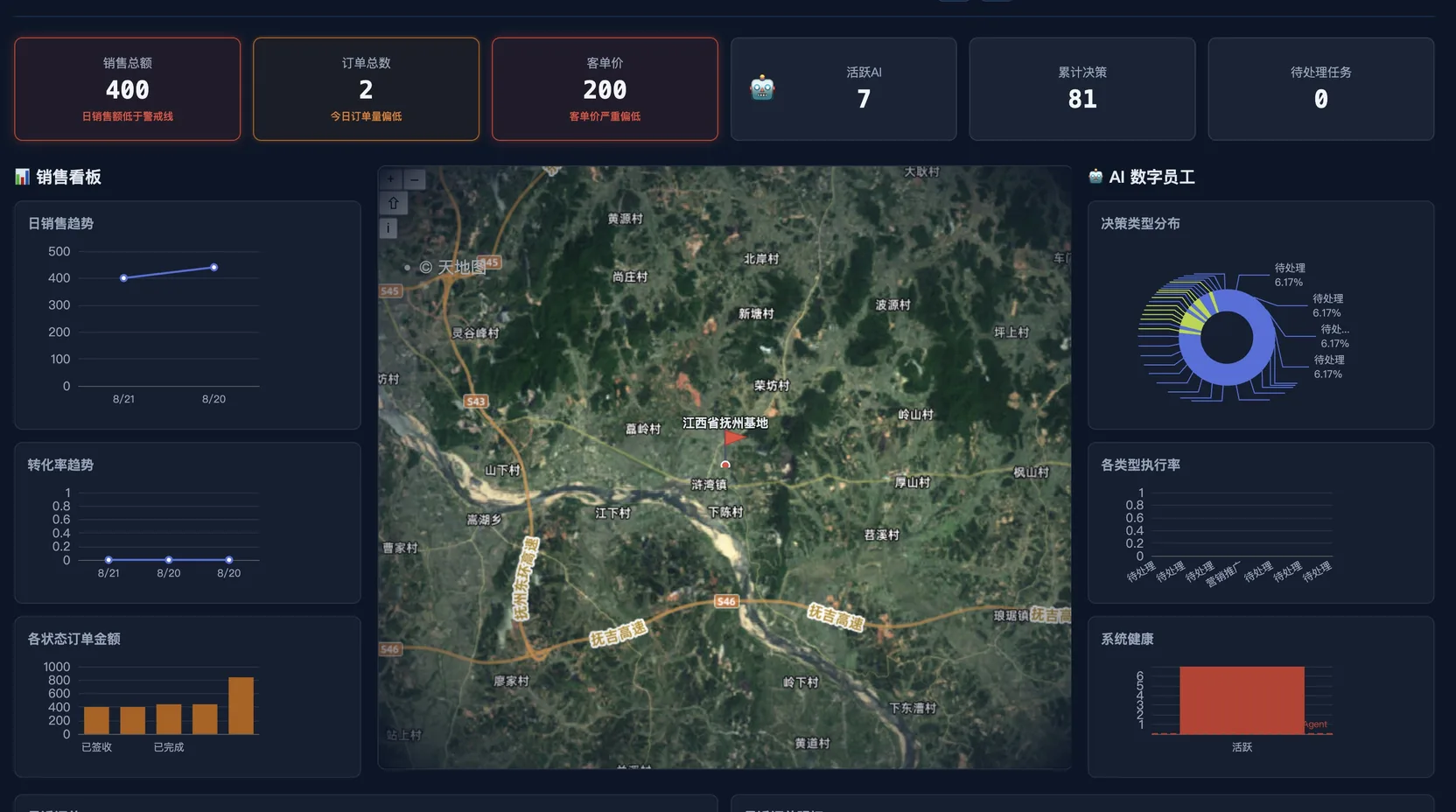Screen dimensions: 1456x812
Task: Click the 浒湾镇 label on the map
Action: [709, 484]
